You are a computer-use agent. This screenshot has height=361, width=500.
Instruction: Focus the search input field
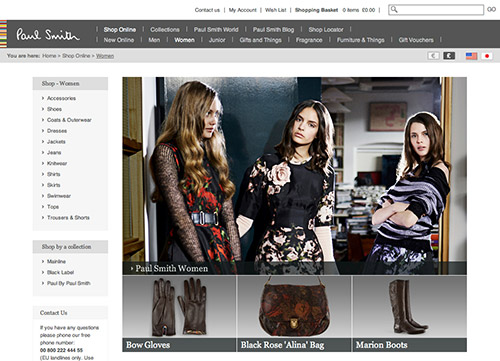click(x=436, y=10)
